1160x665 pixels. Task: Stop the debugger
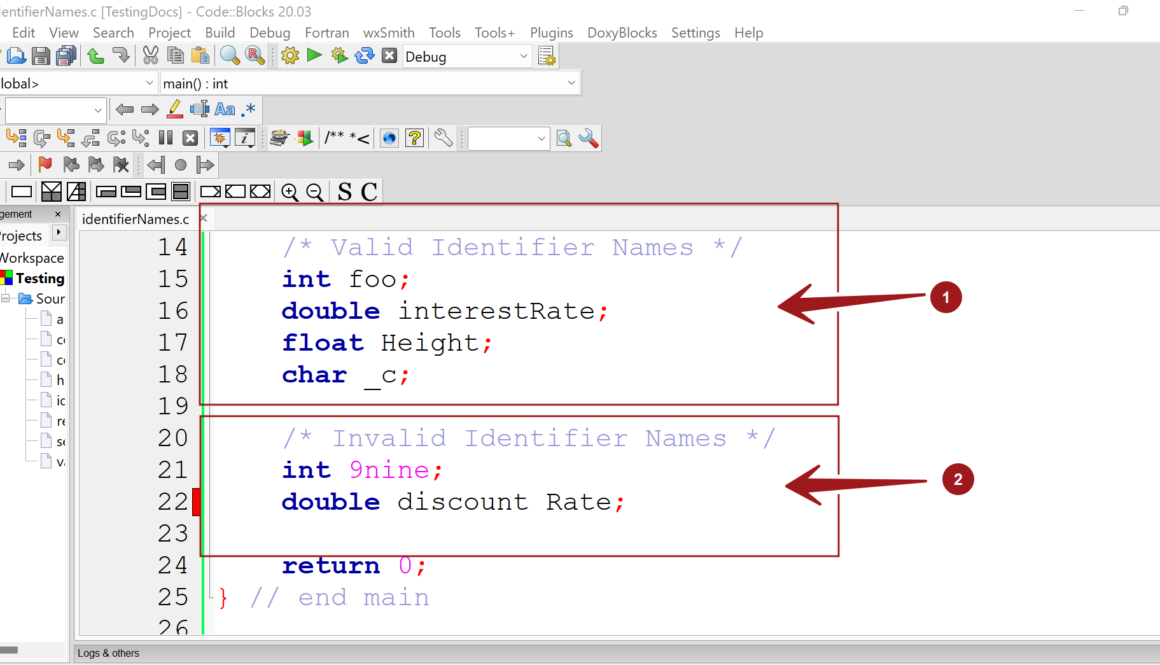pyautogui.click(x=190, y=138)
